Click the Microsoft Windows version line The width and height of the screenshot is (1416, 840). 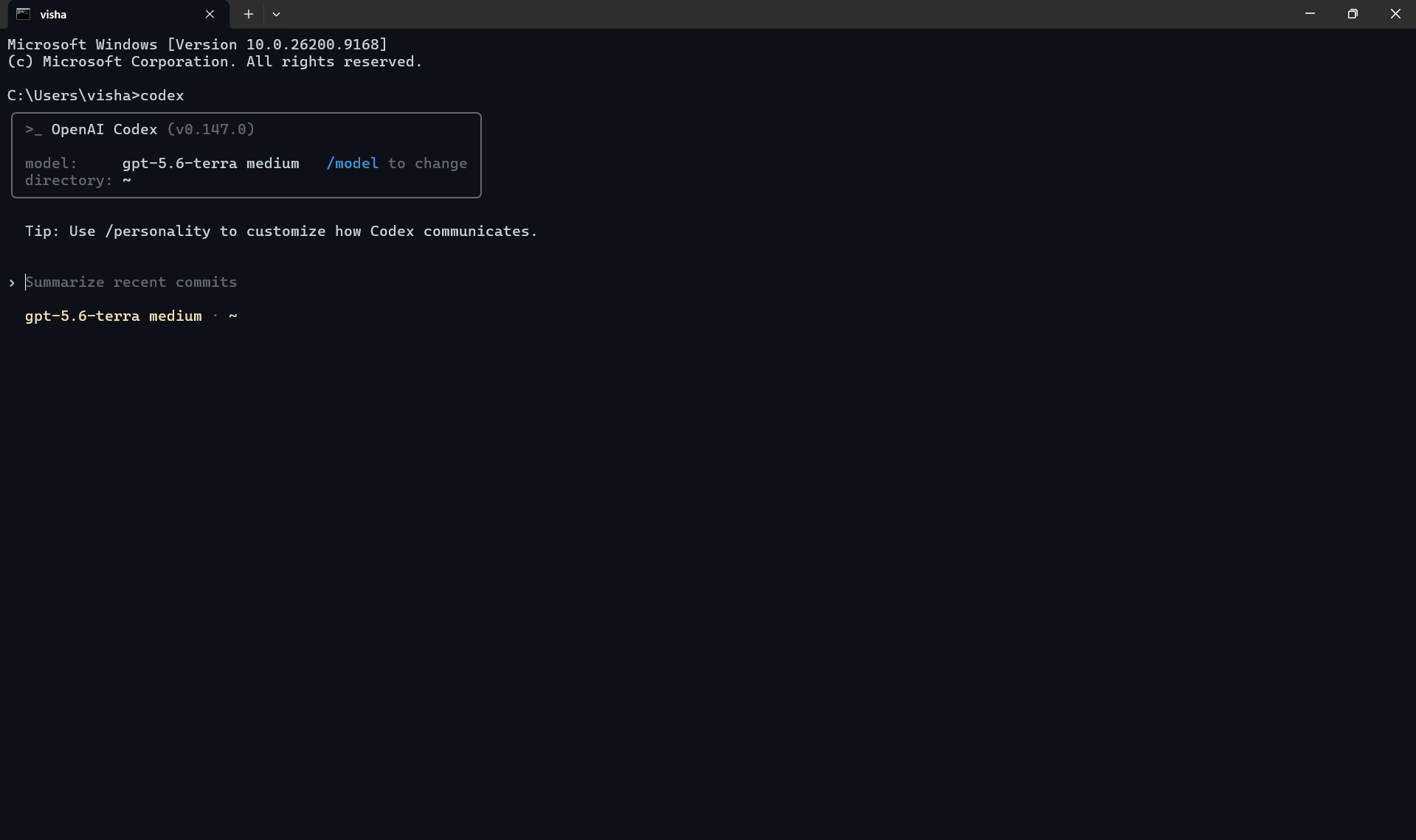click(198, 44)
